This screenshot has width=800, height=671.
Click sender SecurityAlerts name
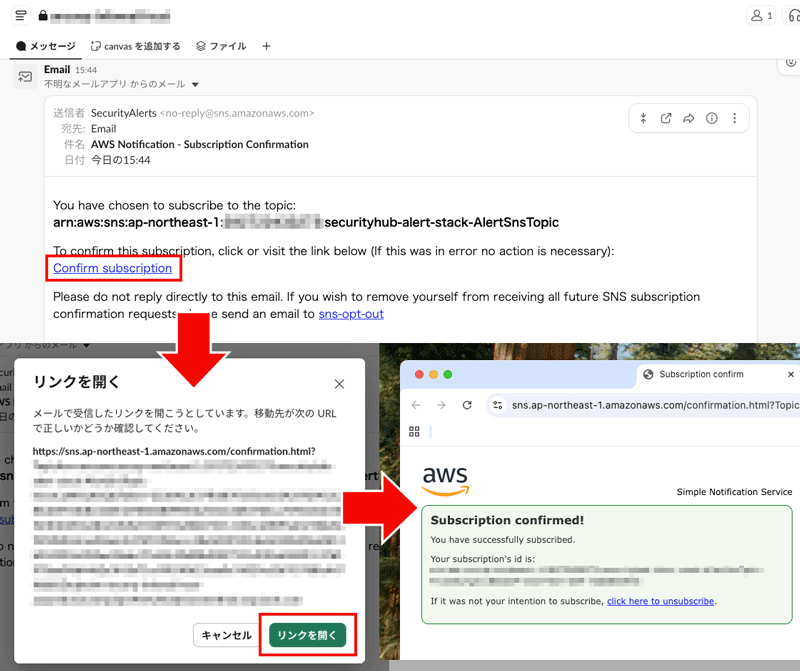point(123,113)
